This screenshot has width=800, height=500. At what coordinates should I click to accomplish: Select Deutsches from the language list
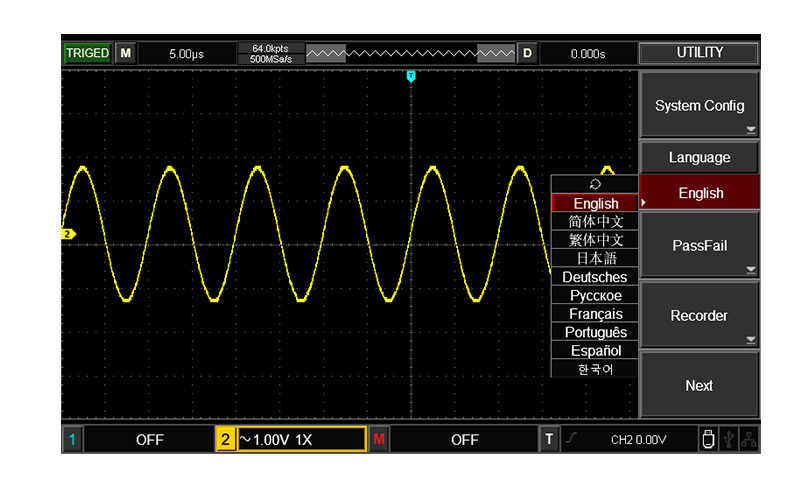(x=595, y=277)
